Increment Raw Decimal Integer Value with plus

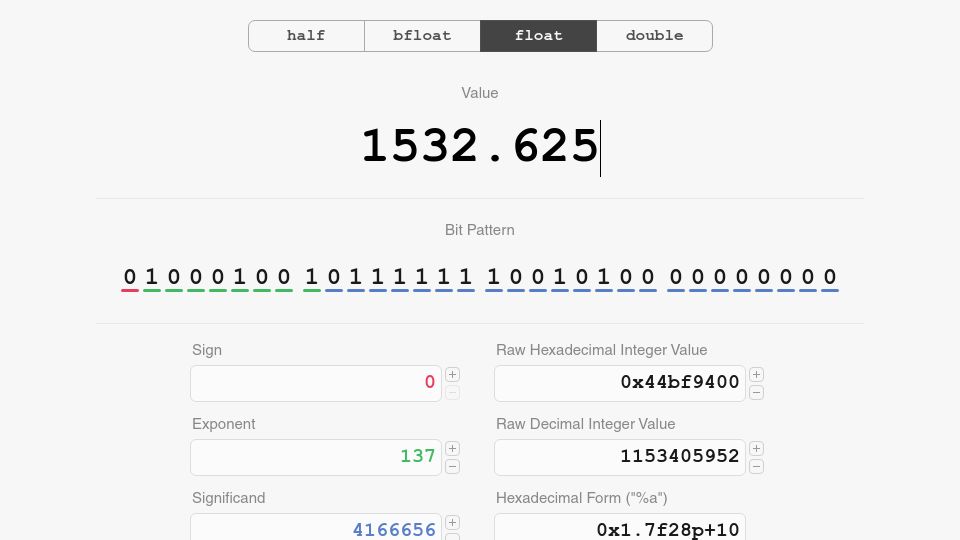click(756, 449)
